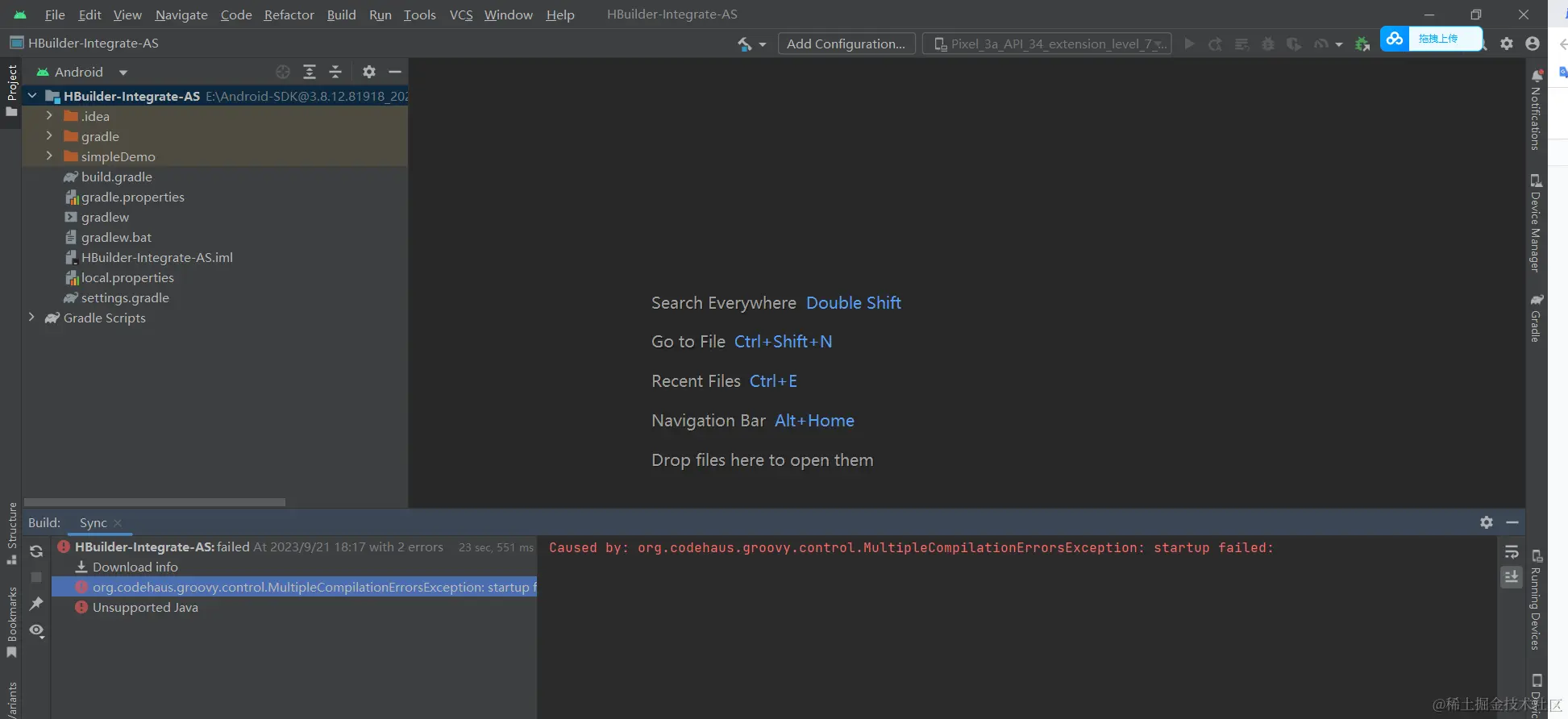Pin the Build tab with pin icon
The width and height of the screenshot is (1568, 719).
point(36,604)
